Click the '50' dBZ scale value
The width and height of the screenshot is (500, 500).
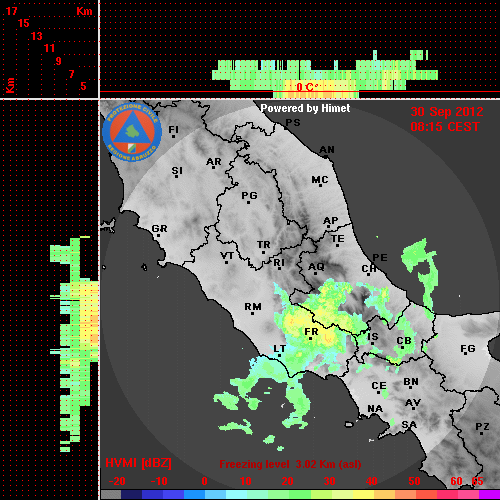414,481
